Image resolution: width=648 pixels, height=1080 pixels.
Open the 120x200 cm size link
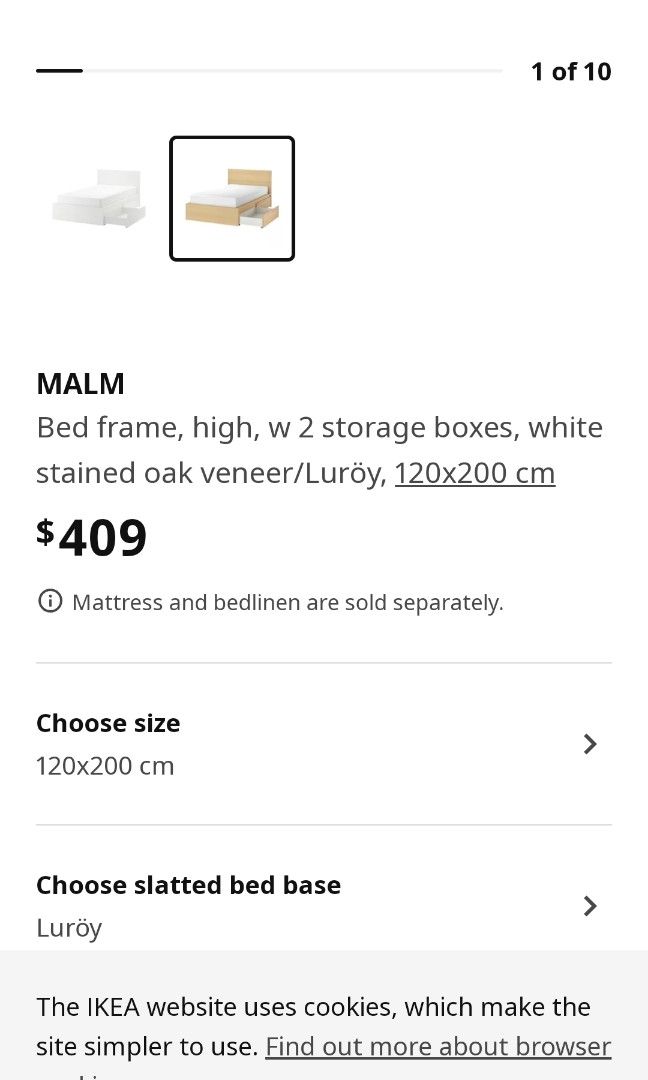click(x=475, y=472)
